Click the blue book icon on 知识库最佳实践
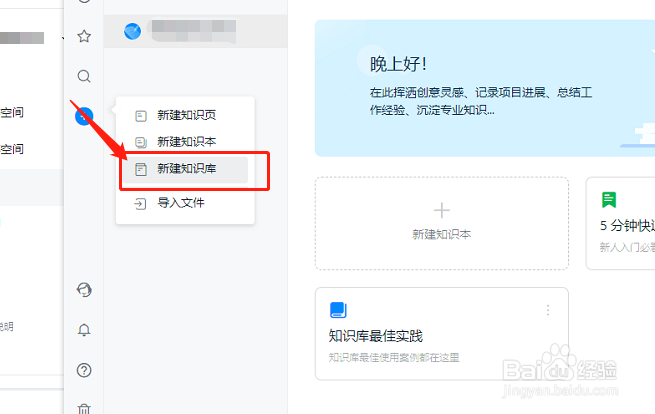655x414 pixels. (338, 310)
